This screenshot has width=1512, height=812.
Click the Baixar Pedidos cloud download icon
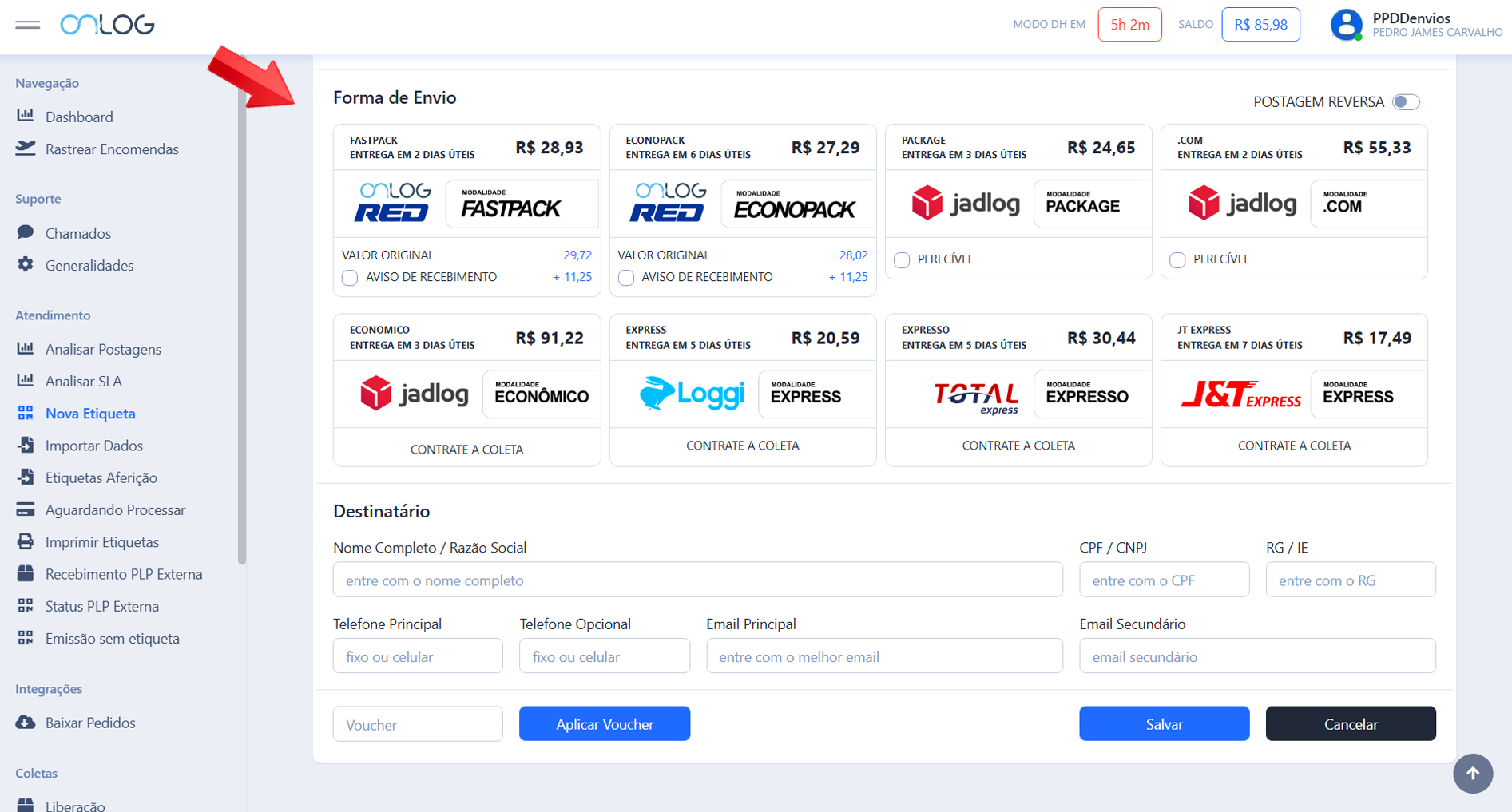(x=26, y=722)
